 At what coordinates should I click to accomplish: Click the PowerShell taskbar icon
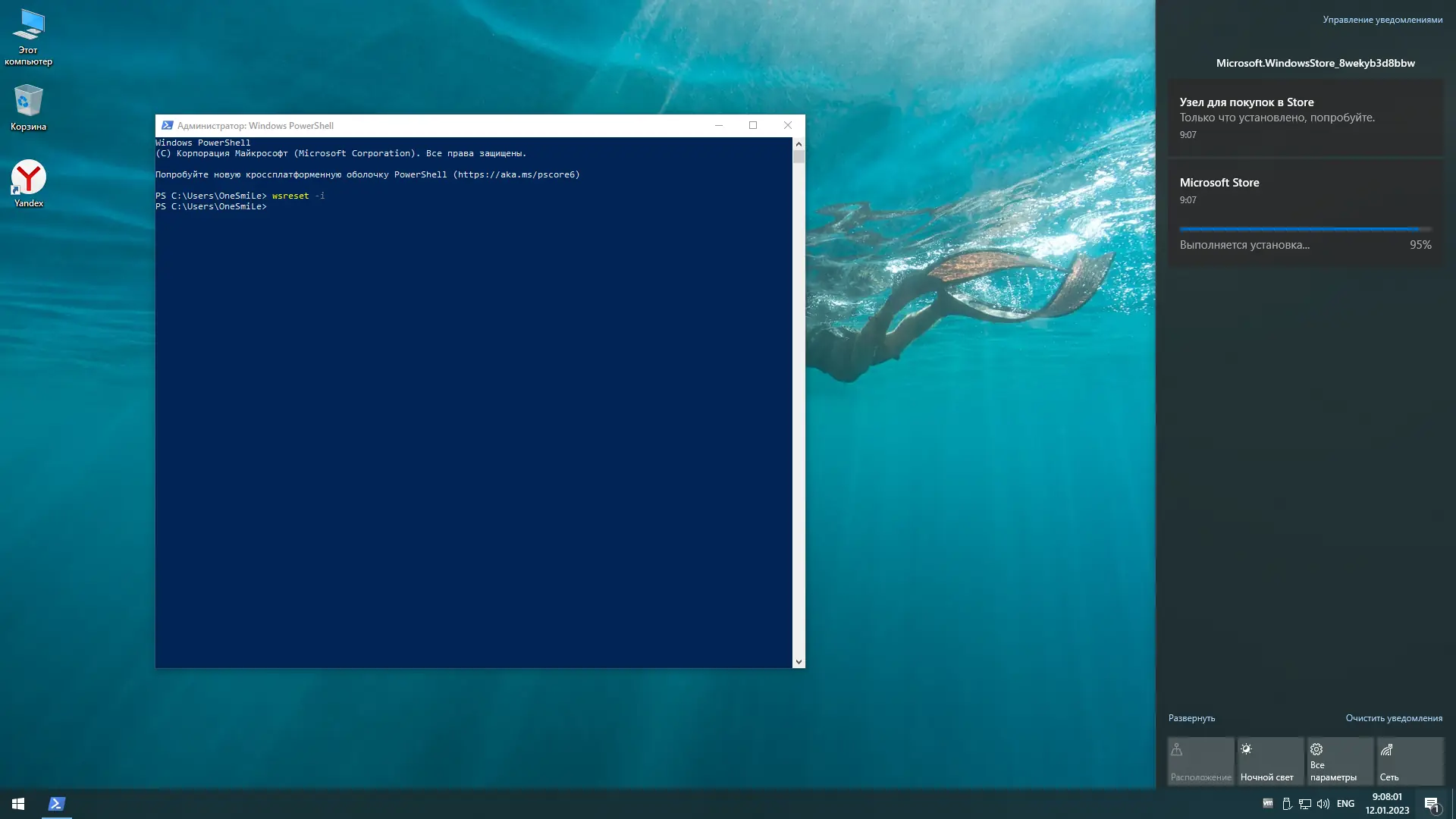(56, 804)
